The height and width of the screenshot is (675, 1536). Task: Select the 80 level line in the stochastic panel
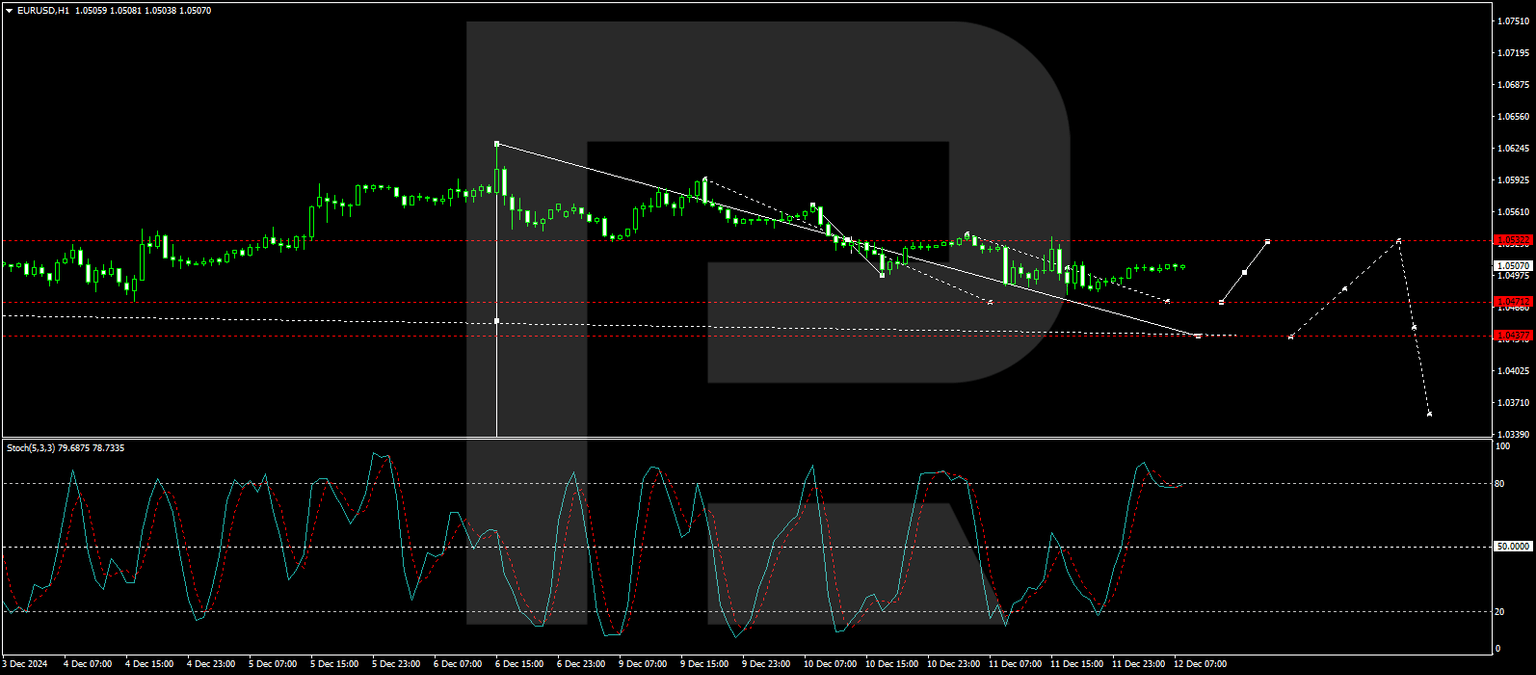(700, 482)
